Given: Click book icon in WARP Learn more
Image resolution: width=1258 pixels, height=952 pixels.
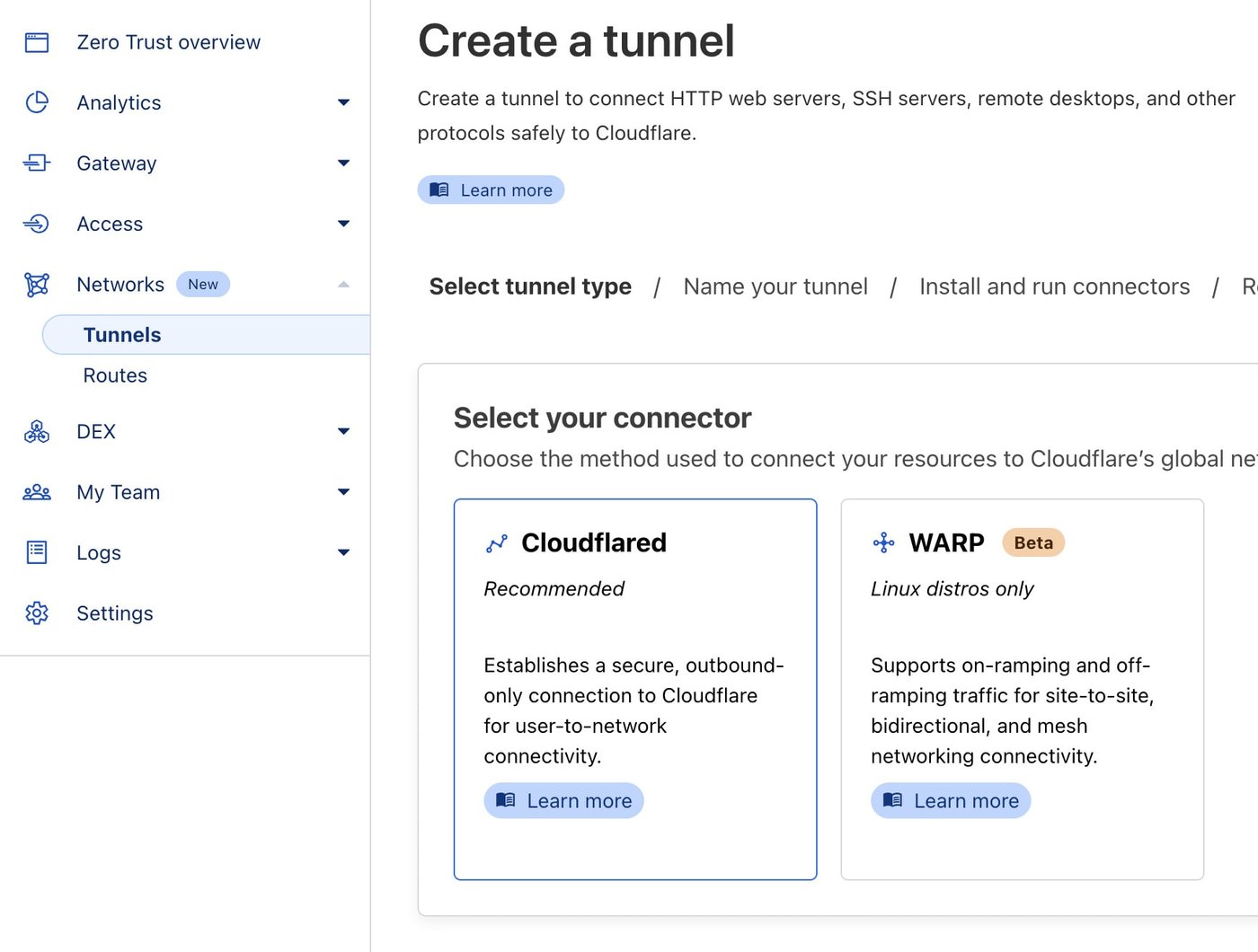Looking at the screenshot, I should [x=892, y=799].
